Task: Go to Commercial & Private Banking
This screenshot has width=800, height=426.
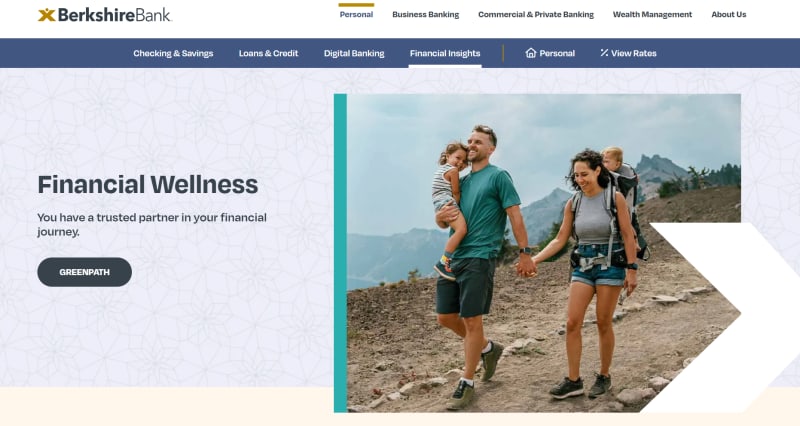Action: [x=536, y=14]
